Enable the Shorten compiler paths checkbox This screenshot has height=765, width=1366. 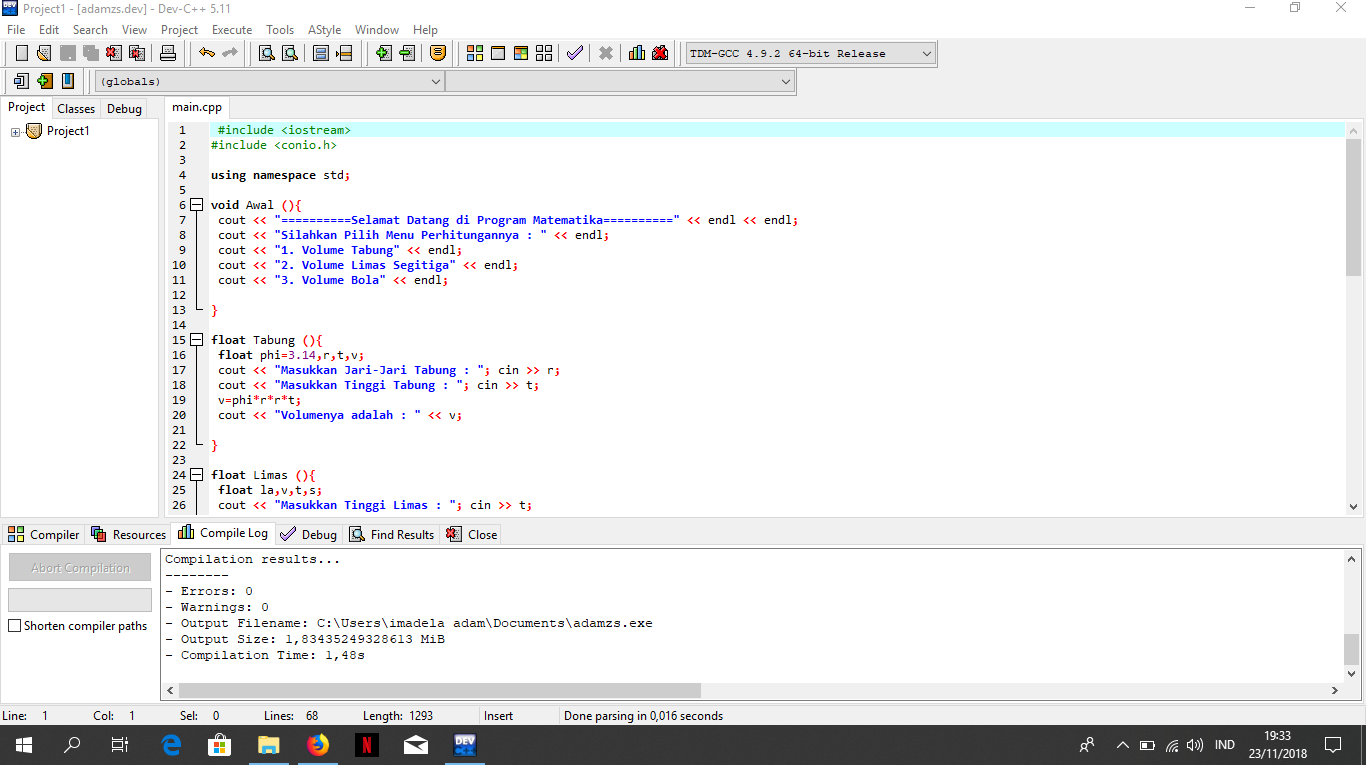click(14, 625)
